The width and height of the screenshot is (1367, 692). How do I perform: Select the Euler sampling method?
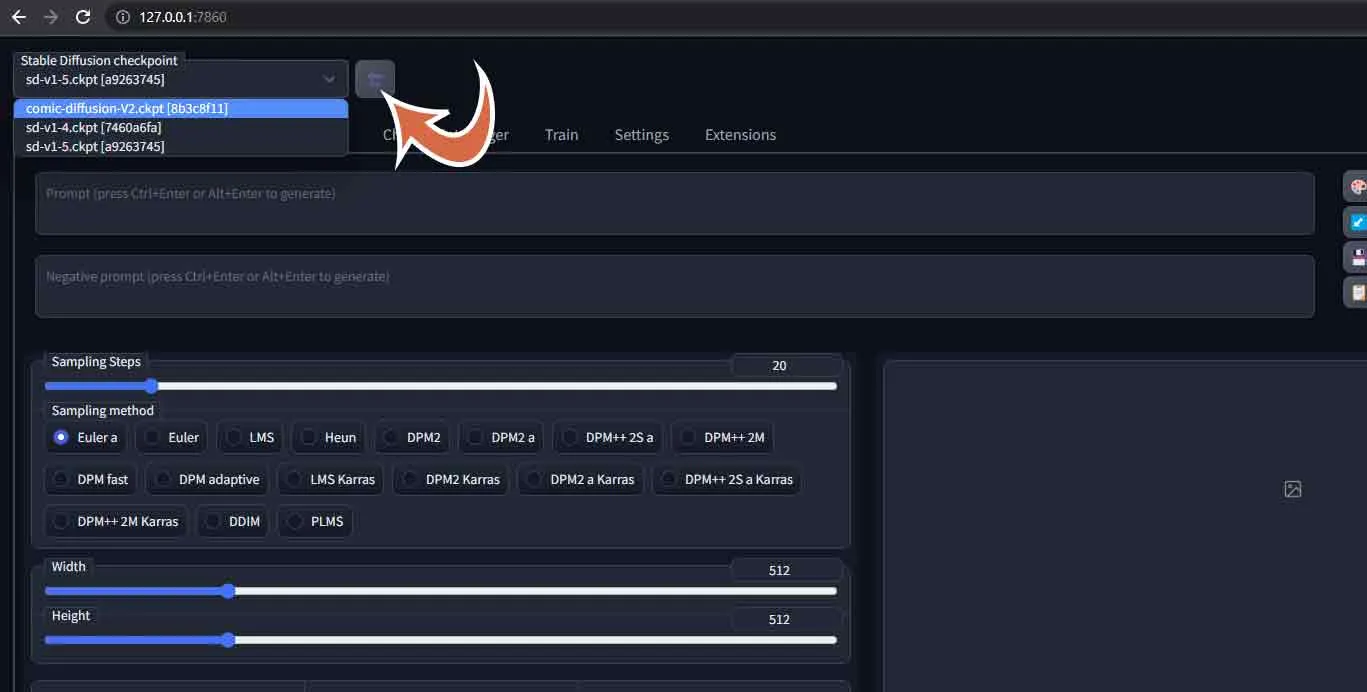pos(171,437)
